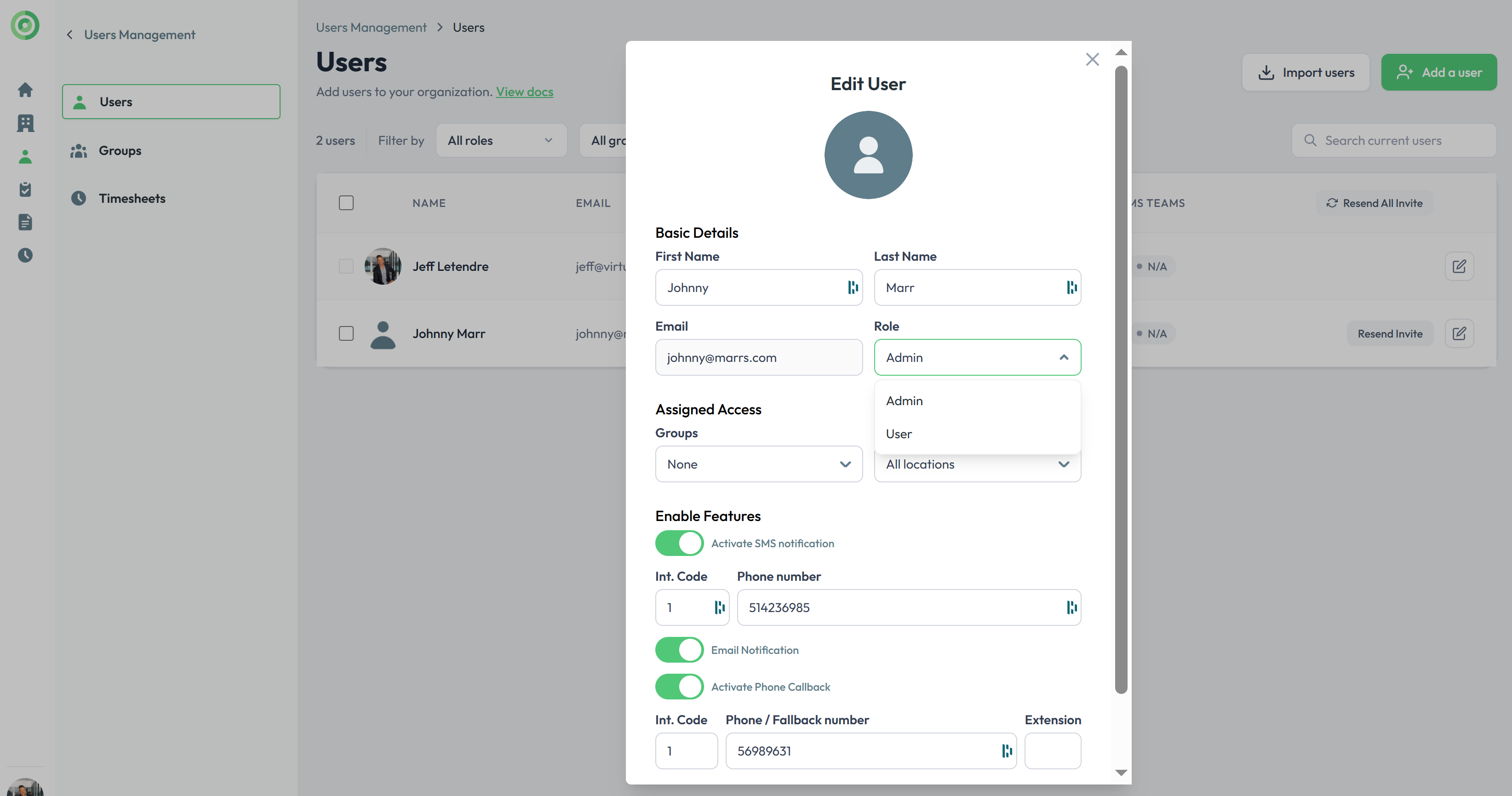Click edit icon for Jeff Letendre row

(x=1459, y=267)
